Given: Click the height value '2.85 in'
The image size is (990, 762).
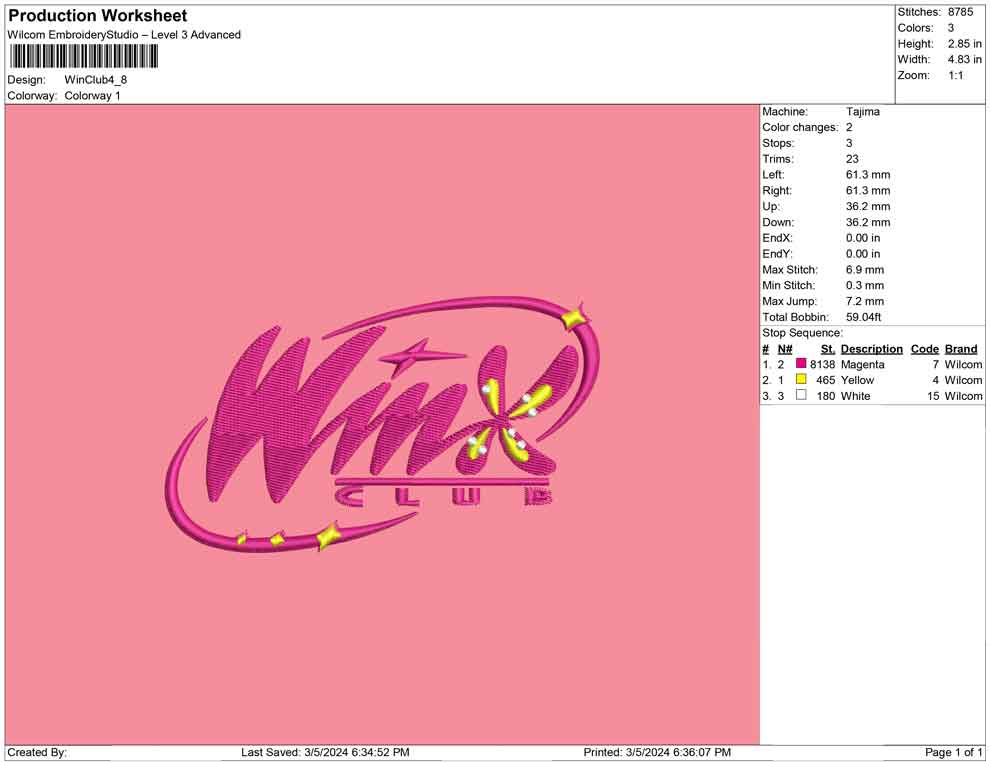Looking at the screenshot, I should (964, 44).
